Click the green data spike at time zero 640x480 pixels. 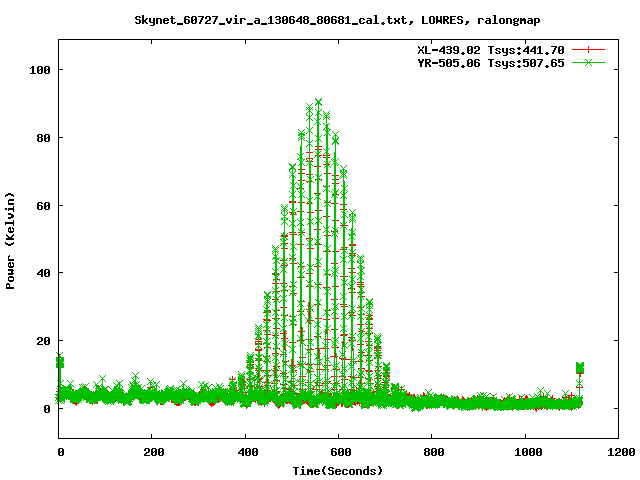click(x=60, y=362)
